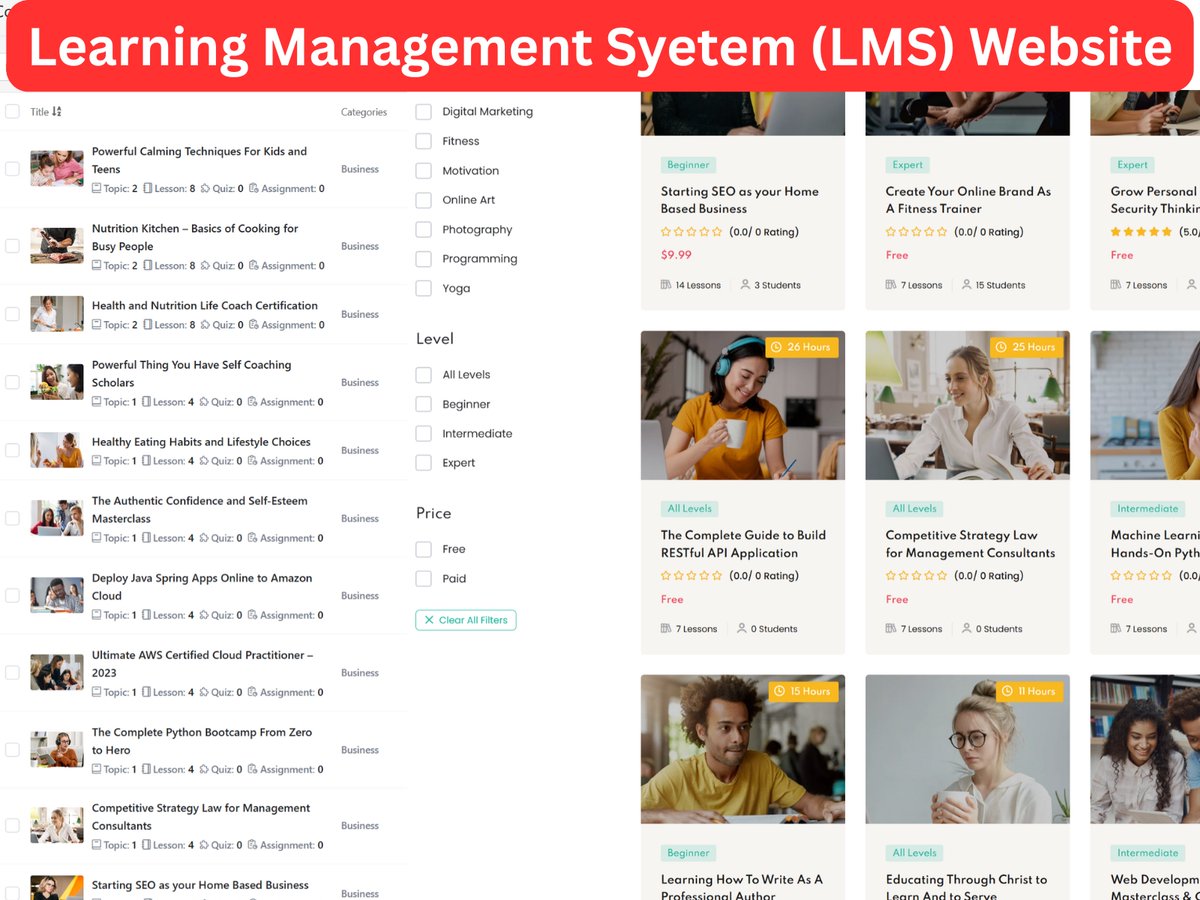Enable the Beginner level checkbox
The height and width of the screenshot is (900, 1200).
tap(424, 404)
